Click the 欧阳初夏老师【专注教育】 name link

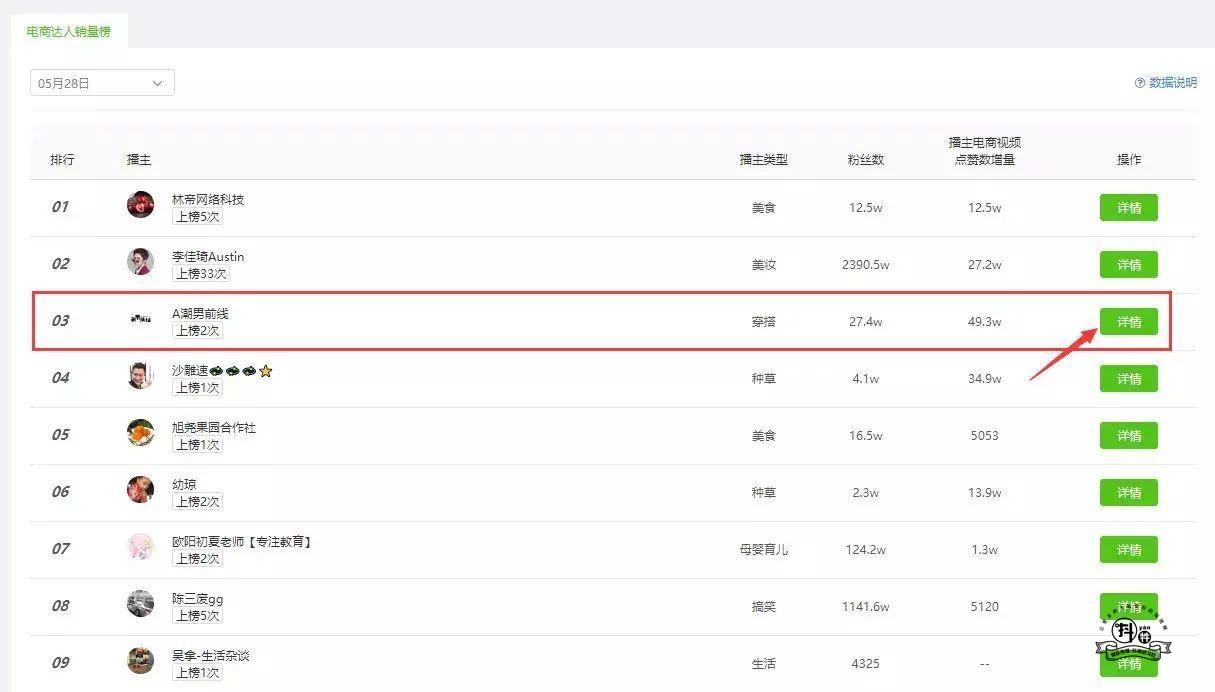(x=242, y=542)
